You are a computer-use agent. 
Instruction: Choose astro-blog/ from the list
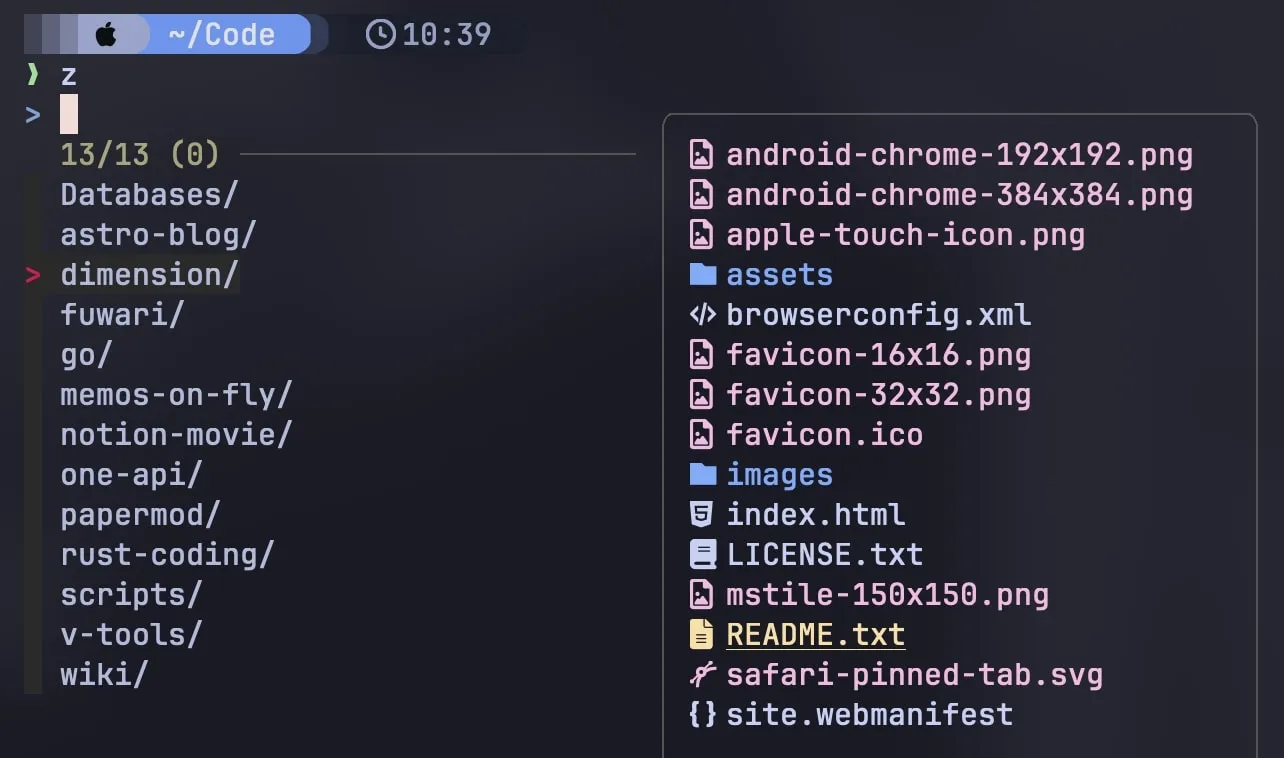pyautogui.click(x=158, y=235)
